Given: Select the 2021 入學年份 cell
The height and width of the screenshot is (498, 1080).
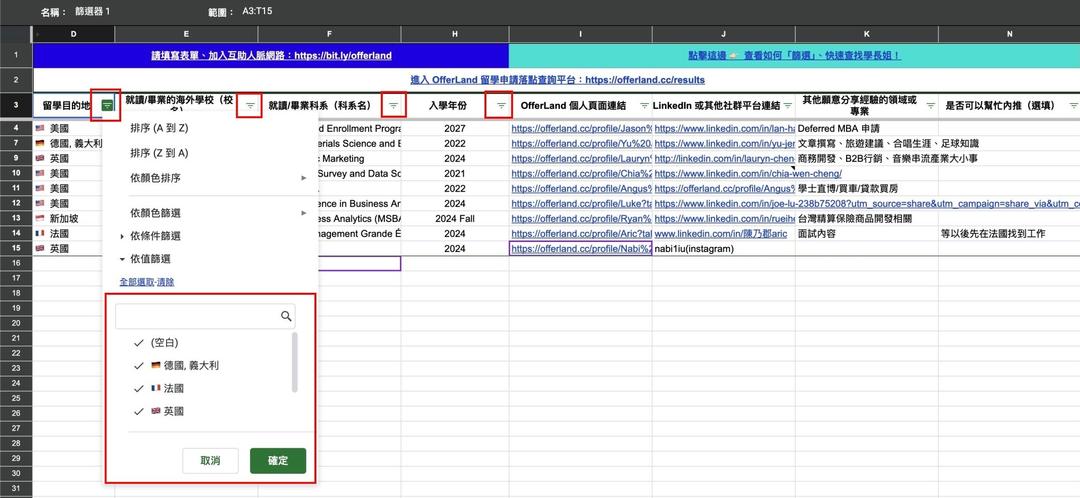Looking at the screenshot, I should [455, 174].
